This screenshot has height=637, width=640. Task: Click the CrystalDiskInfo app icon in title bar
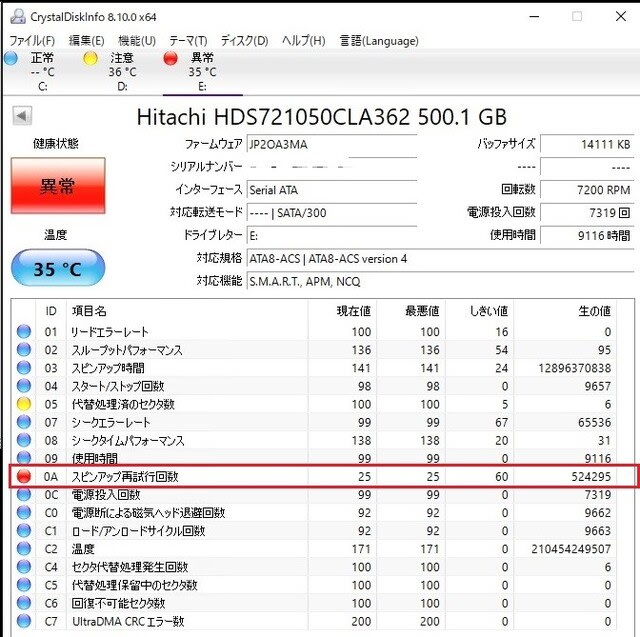[18, 16]
